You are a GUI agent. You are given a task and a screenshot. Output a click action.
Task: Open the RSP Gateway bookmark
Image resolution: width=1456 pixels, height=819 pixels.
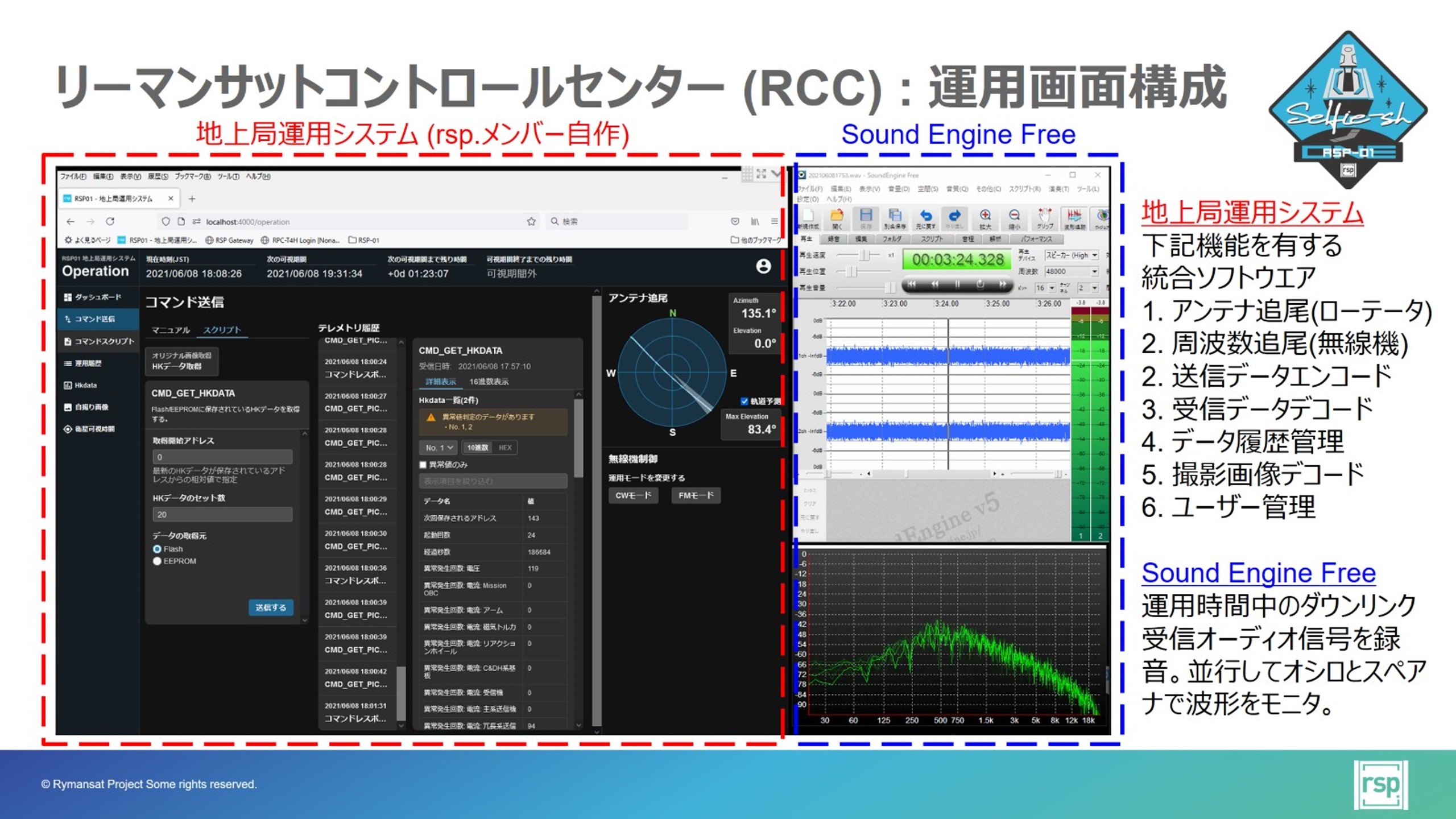pos(229,240)
